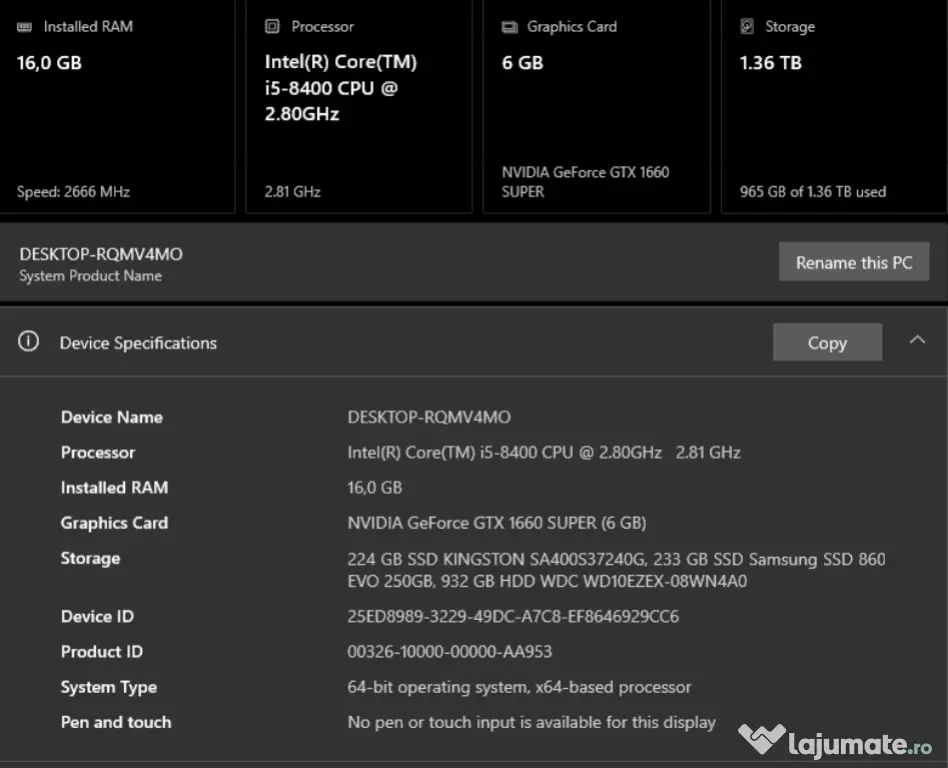Copy the device specifications
948x768 pixels.
tap(827, 342)
